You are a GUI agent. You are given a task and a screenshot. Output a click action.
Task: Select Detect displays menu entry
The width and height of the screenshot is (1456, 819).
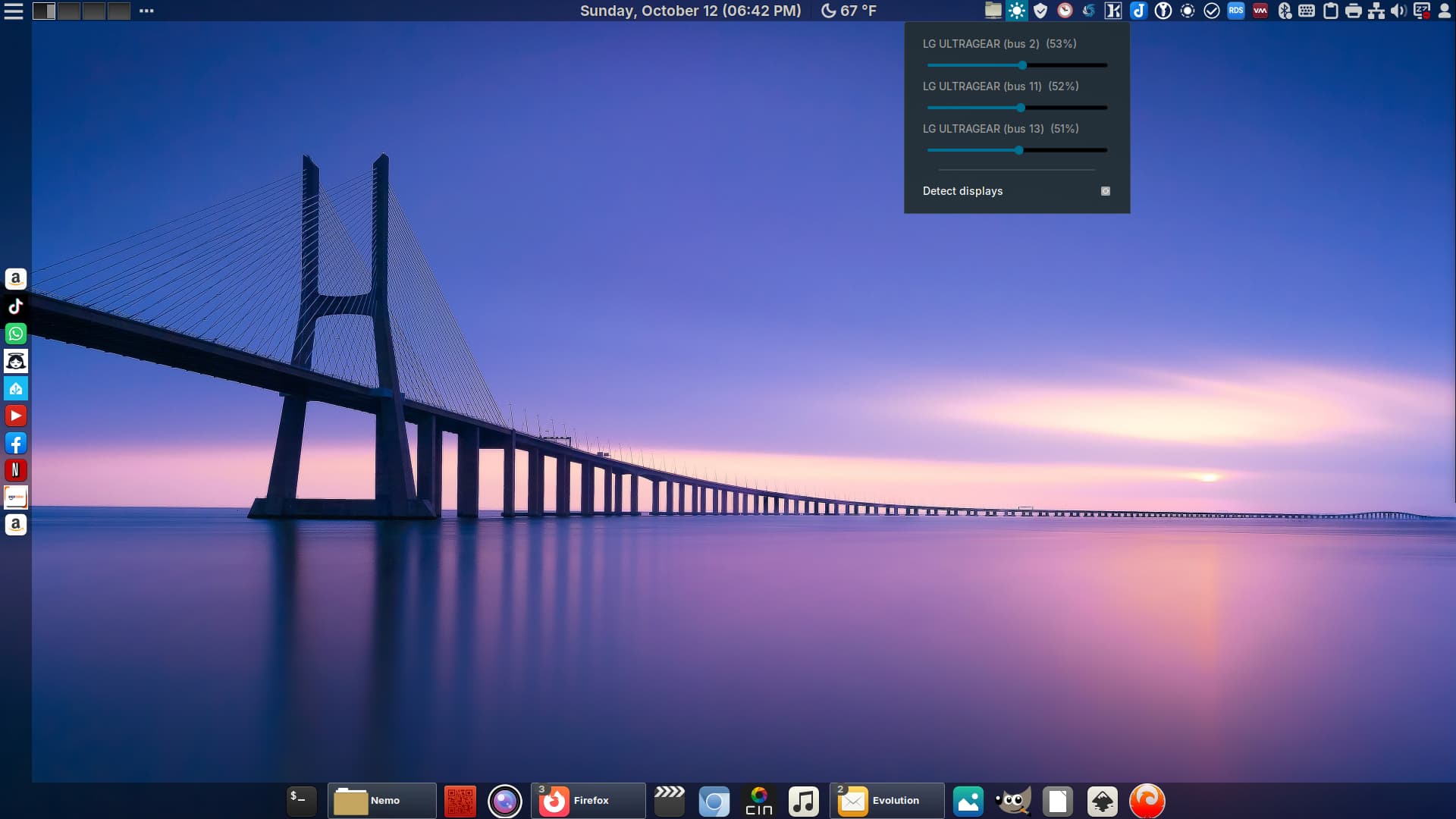[962, 191]
